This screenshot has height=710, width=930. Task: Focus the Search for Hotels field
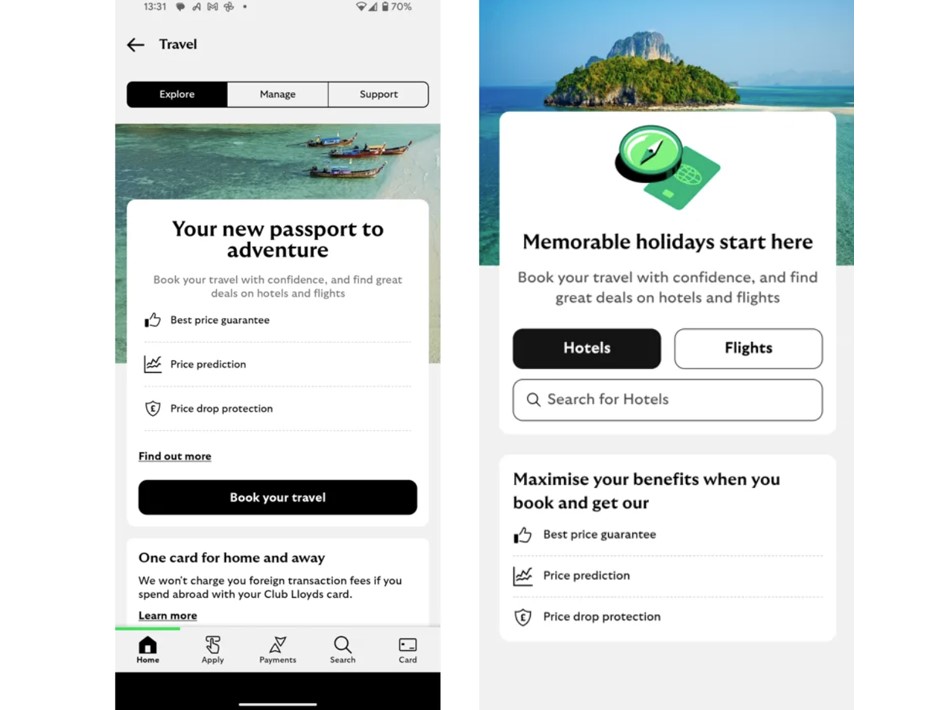[x=667, y=400]
